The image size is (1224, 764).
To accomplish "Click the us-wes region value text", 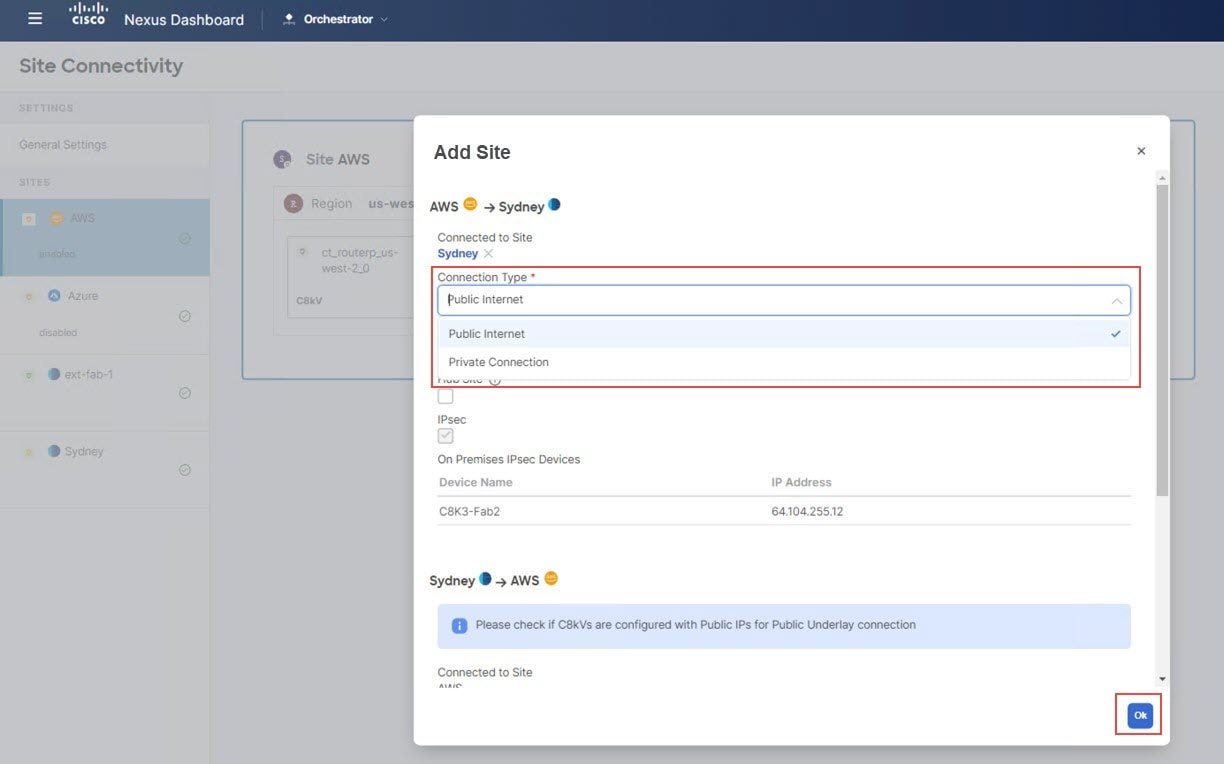I will pyautogui.click(x=391, y=203).
